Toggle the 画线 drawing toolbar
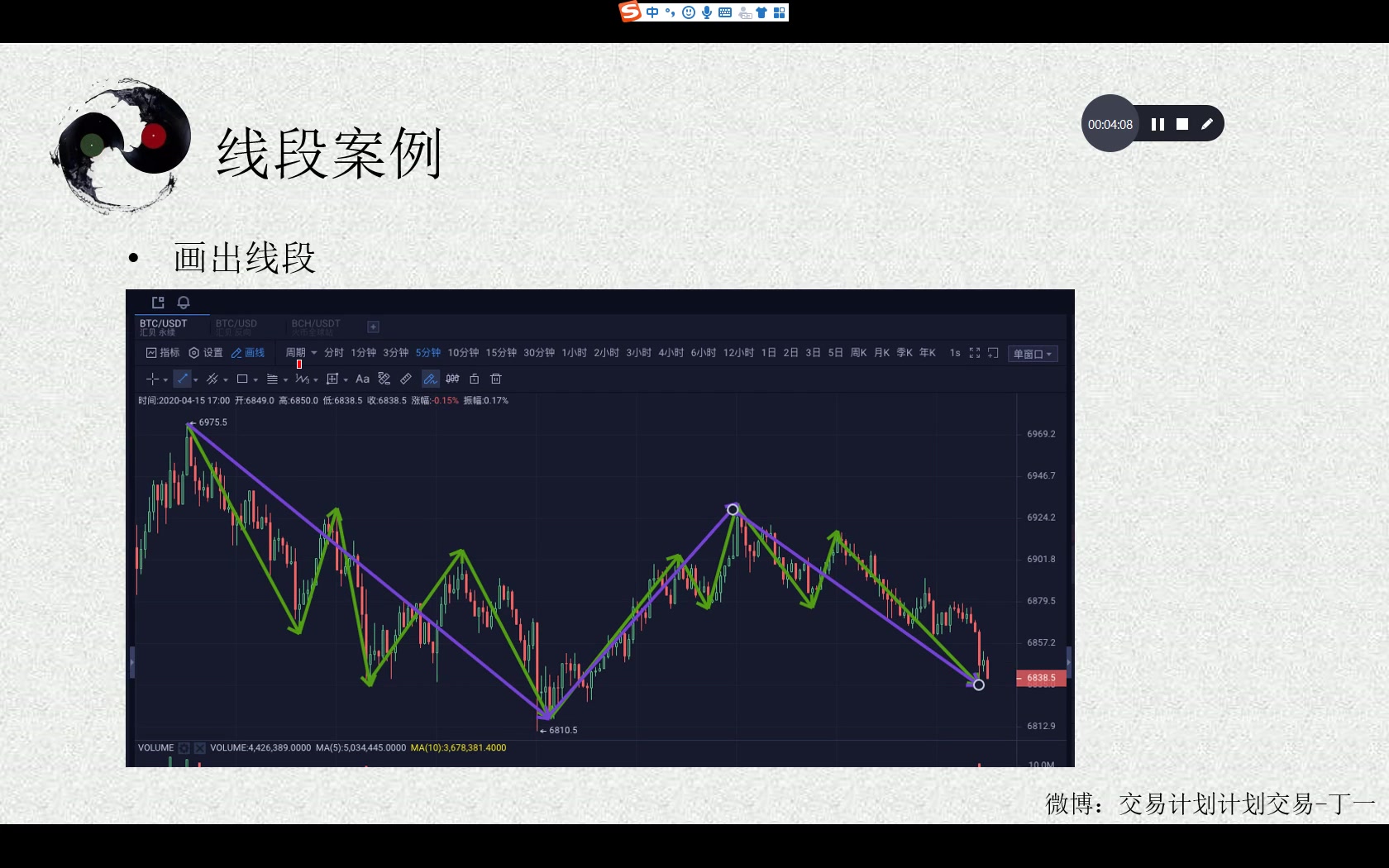 click(248, 353)
